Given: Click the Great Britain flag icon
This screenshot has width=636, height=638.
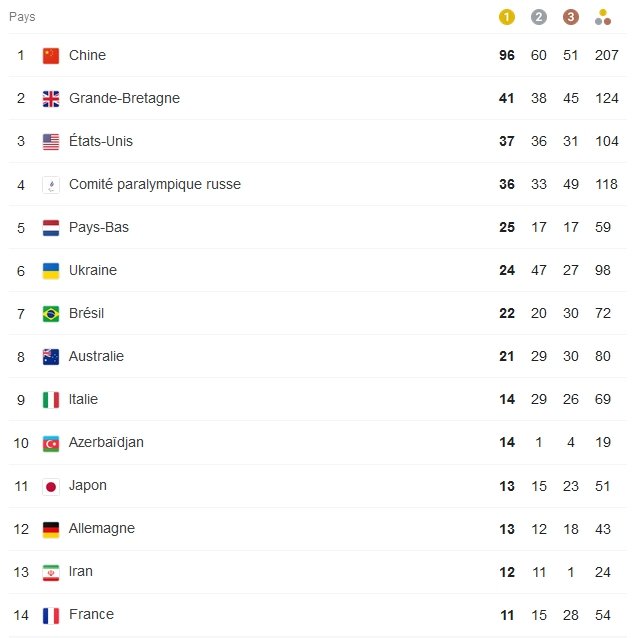Looking at the screenshot, I should click(51, 99).
